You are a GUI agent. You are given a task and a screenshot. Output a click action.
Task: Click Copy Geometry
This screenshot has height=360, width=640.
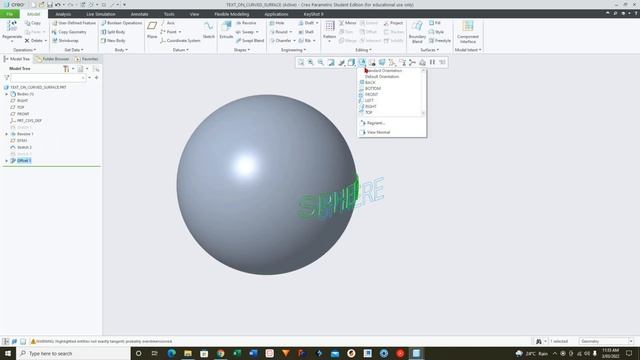69,32
